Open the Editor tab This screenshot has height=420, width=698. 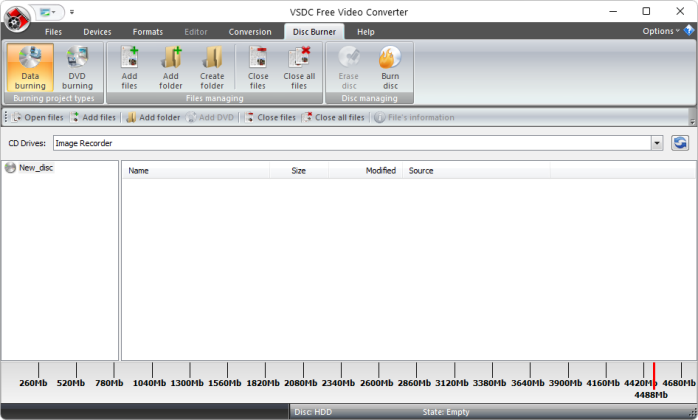[196, 32]
